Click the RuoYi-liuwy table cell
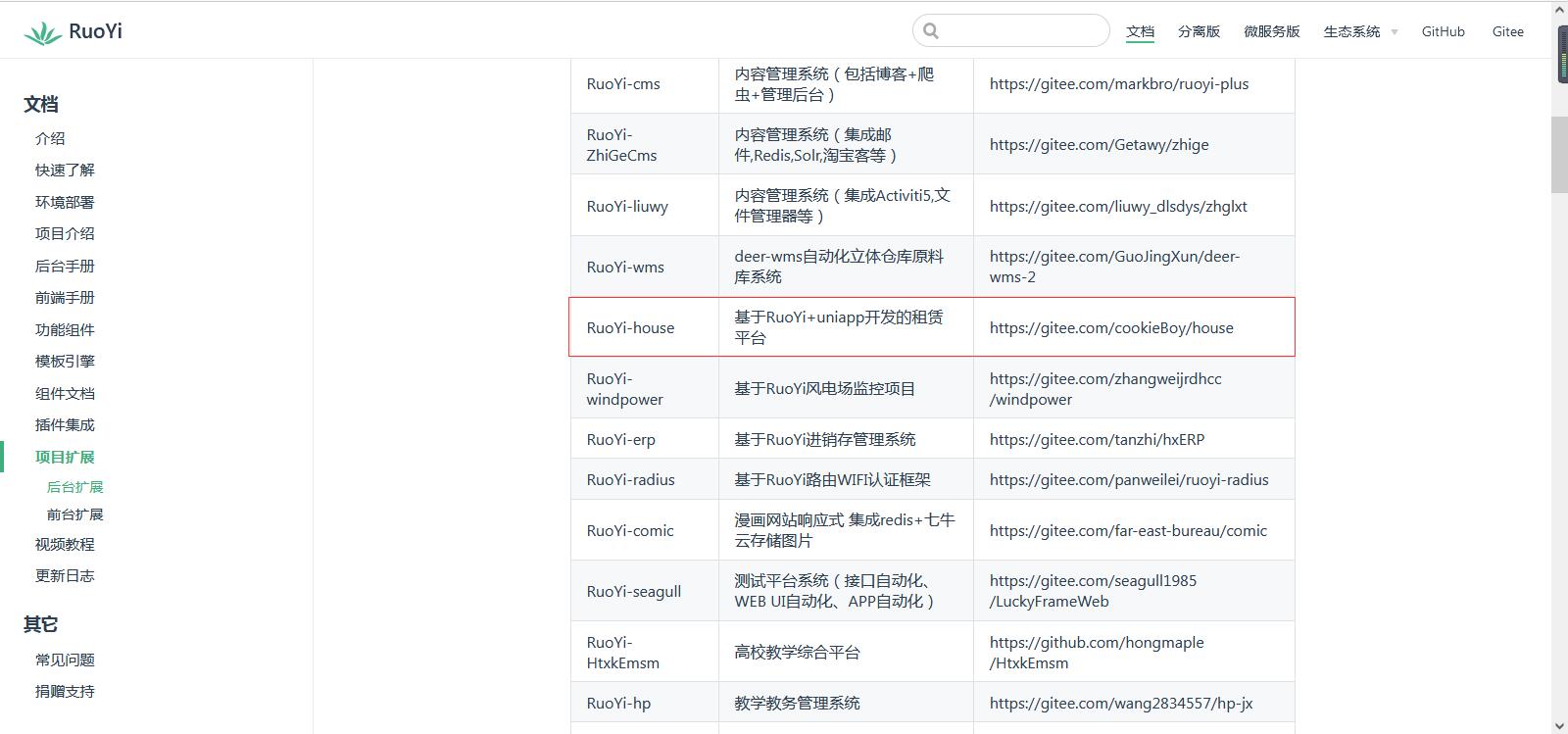Screen dimensions: 1568x734 point(645,206)
